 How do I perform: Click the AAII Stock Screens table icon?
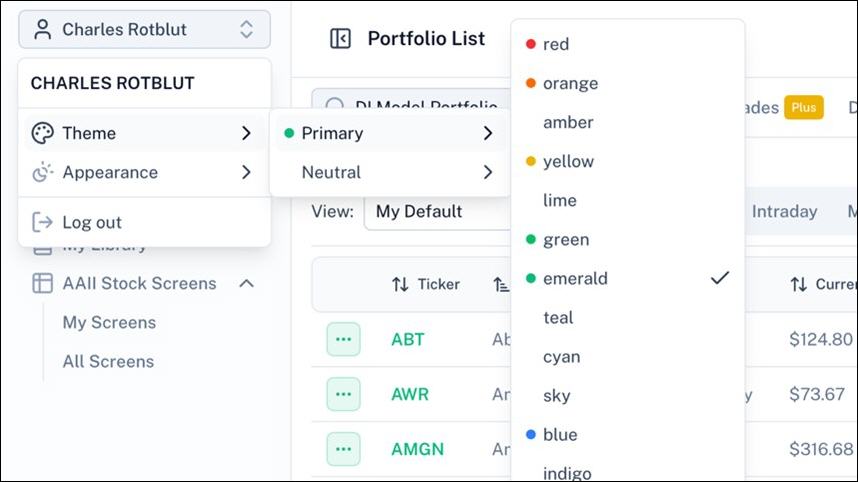click(x=42, y=283)
